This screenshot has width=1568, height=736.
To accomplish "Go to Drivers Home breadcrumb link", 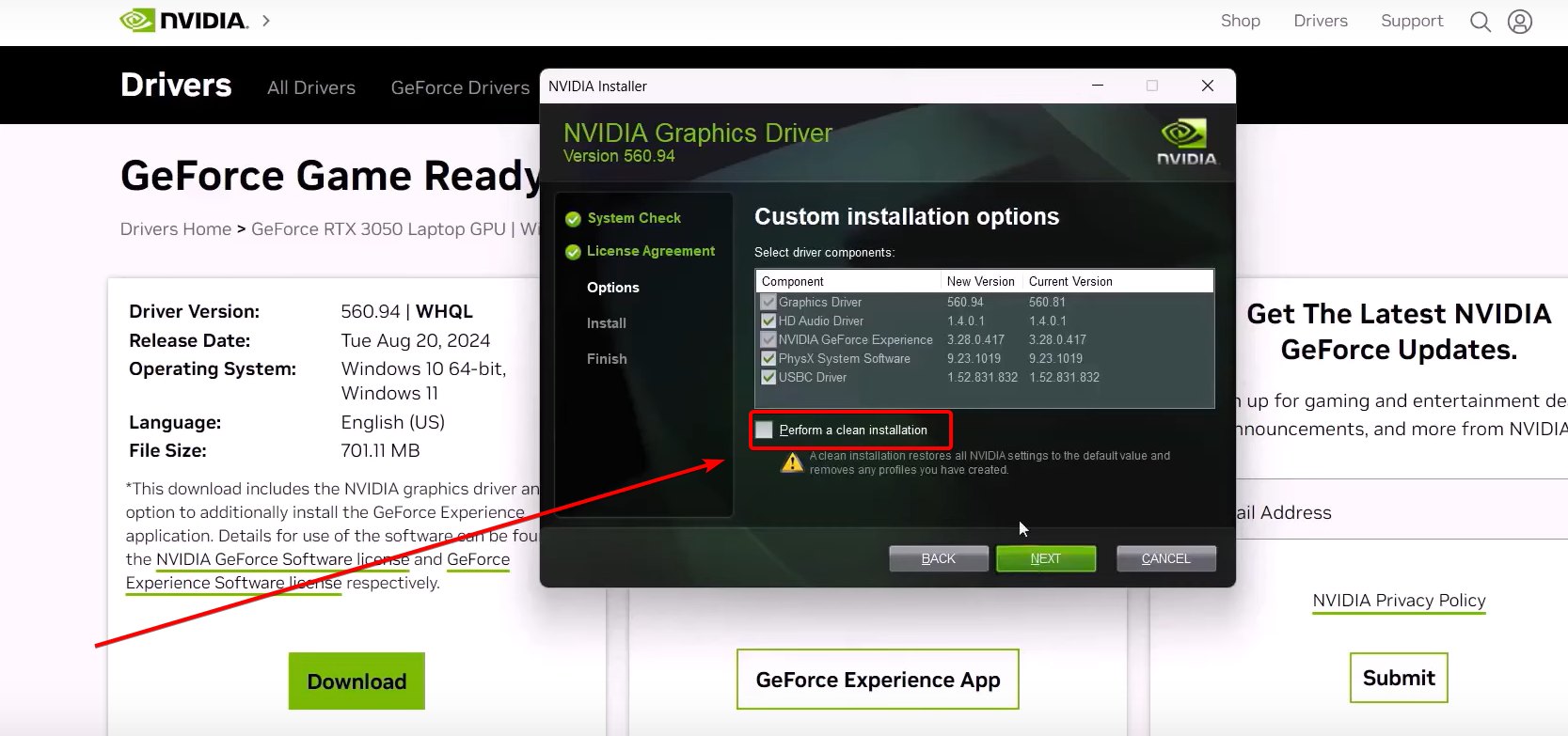I will 176,229.
